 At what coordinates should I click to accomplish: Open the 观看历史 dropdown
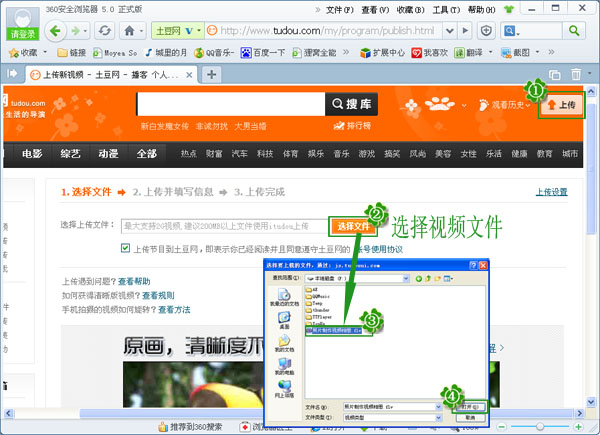(504, 104)
